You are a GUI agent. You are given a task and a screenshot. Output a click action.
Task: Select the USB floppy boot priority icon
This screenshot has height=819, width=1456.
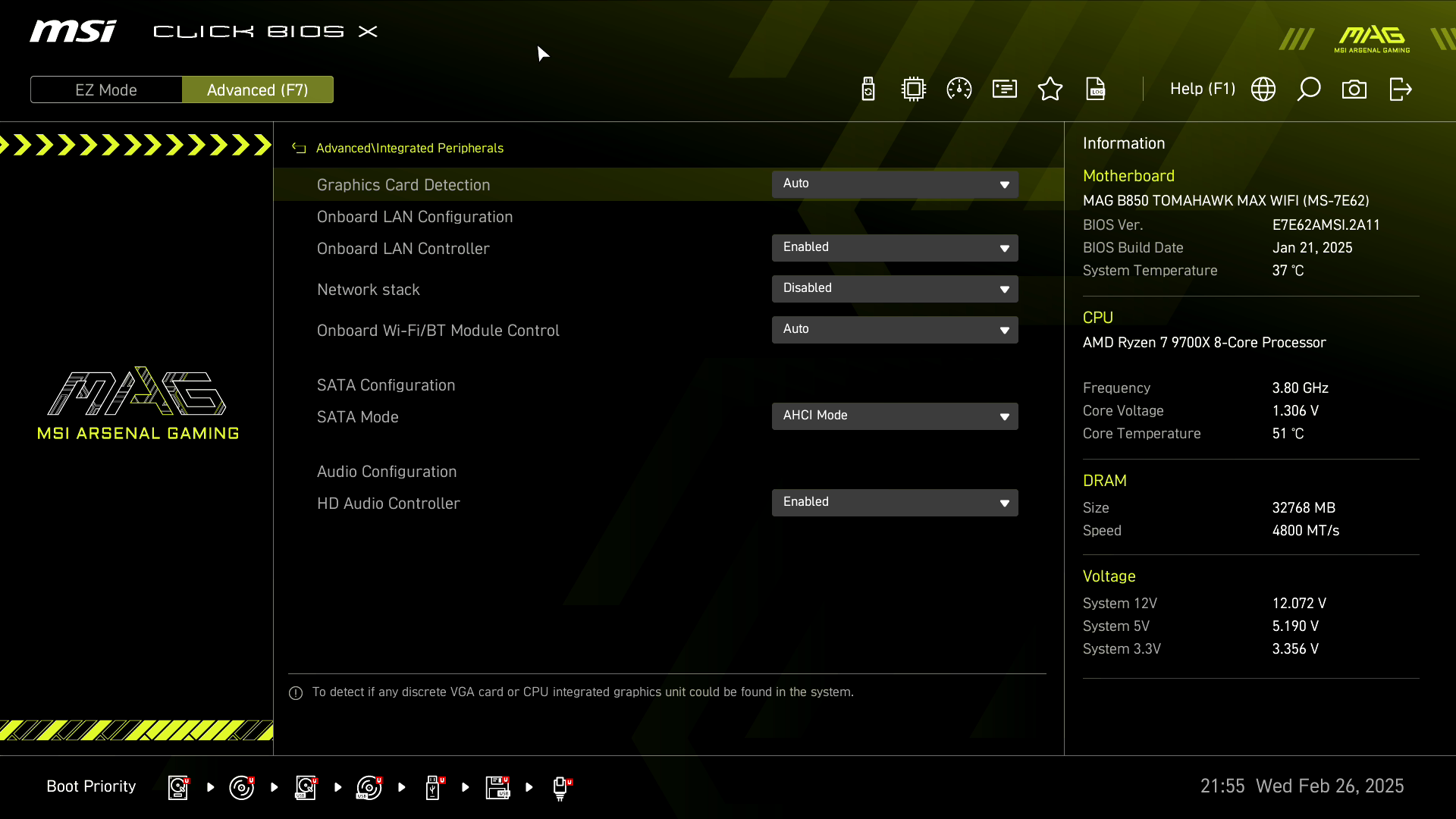pos(497,787)
